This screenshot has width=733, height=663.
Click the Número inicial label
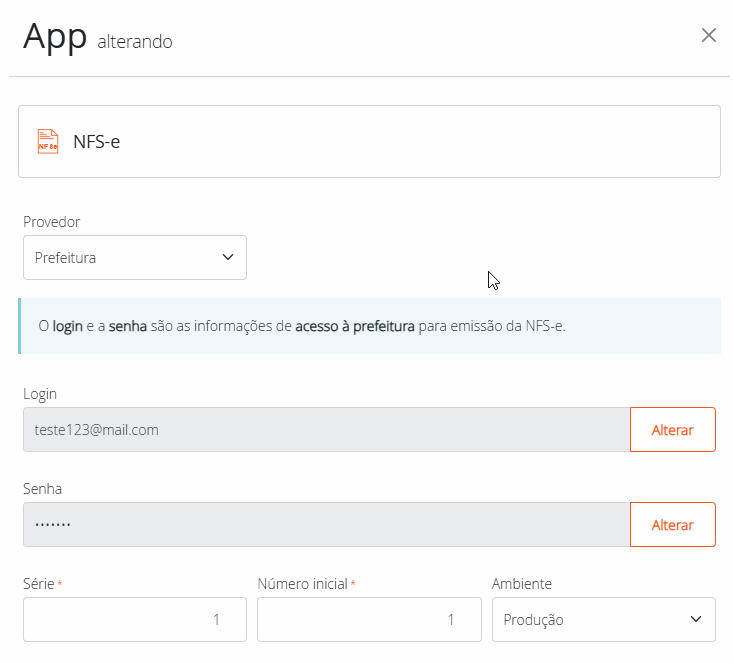click(302, 584)
